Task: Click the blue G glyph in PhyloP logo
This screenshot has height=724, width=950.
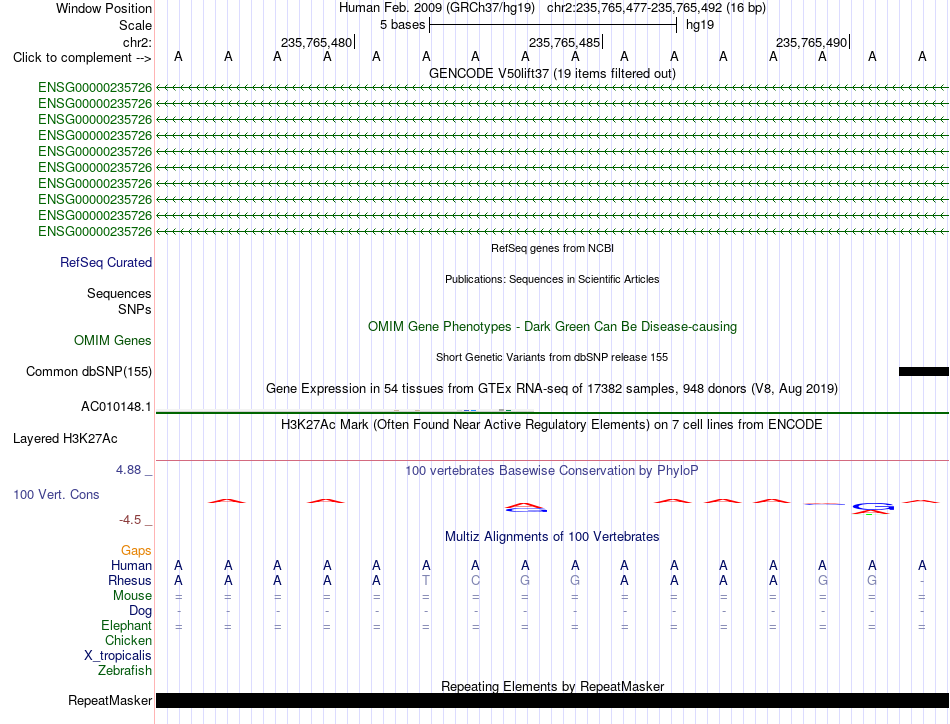Action: pos(873,506)
